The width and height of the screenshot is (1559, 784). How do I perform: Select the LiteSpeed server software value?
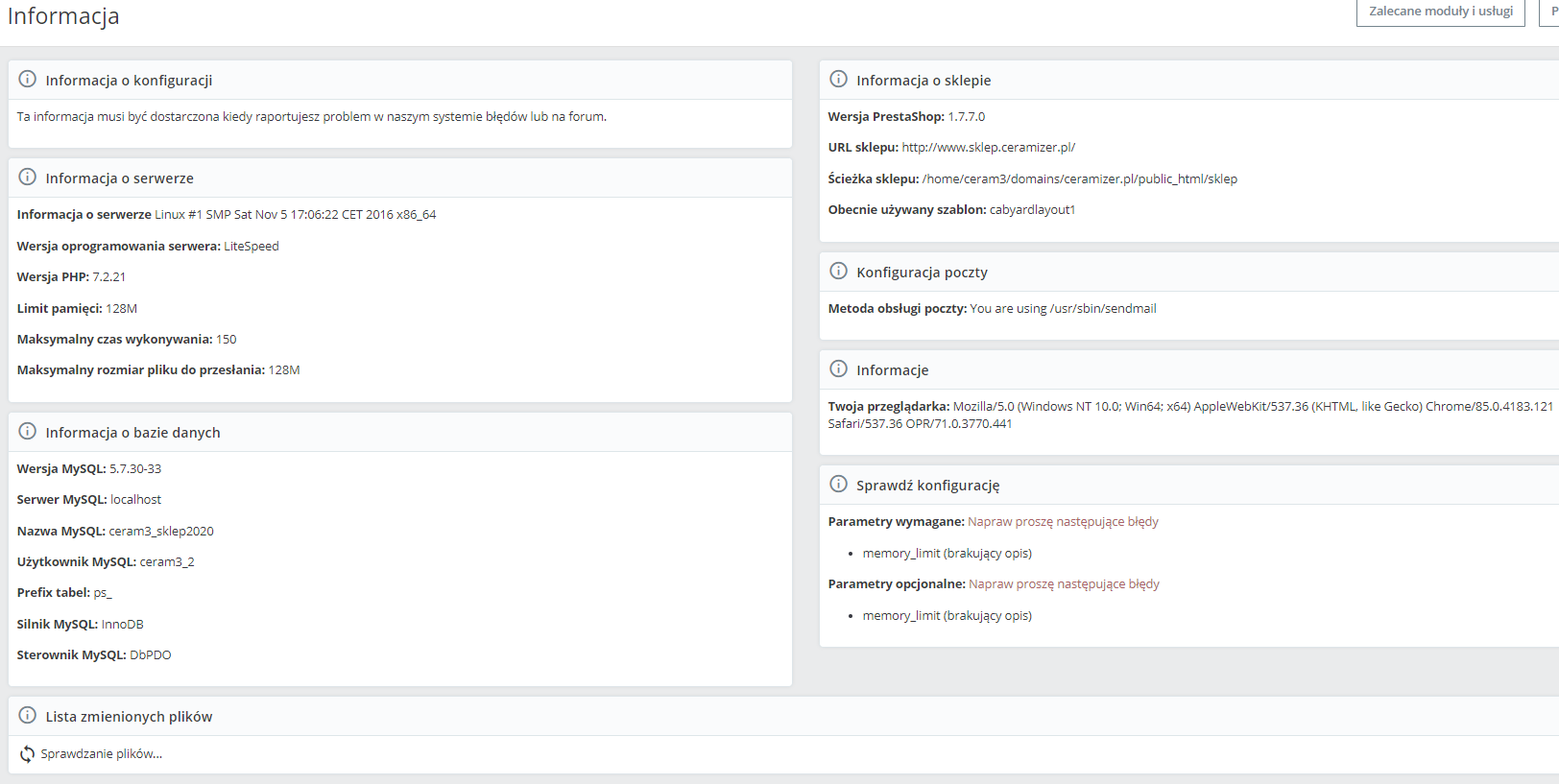[252, 247]
